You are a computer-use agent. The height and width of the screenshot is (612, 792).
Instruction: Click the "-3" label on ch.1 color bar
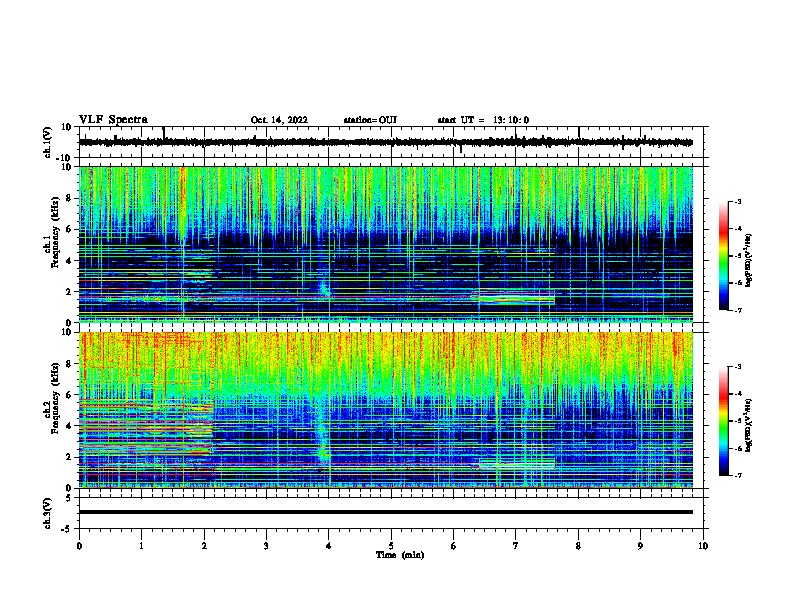738,202
